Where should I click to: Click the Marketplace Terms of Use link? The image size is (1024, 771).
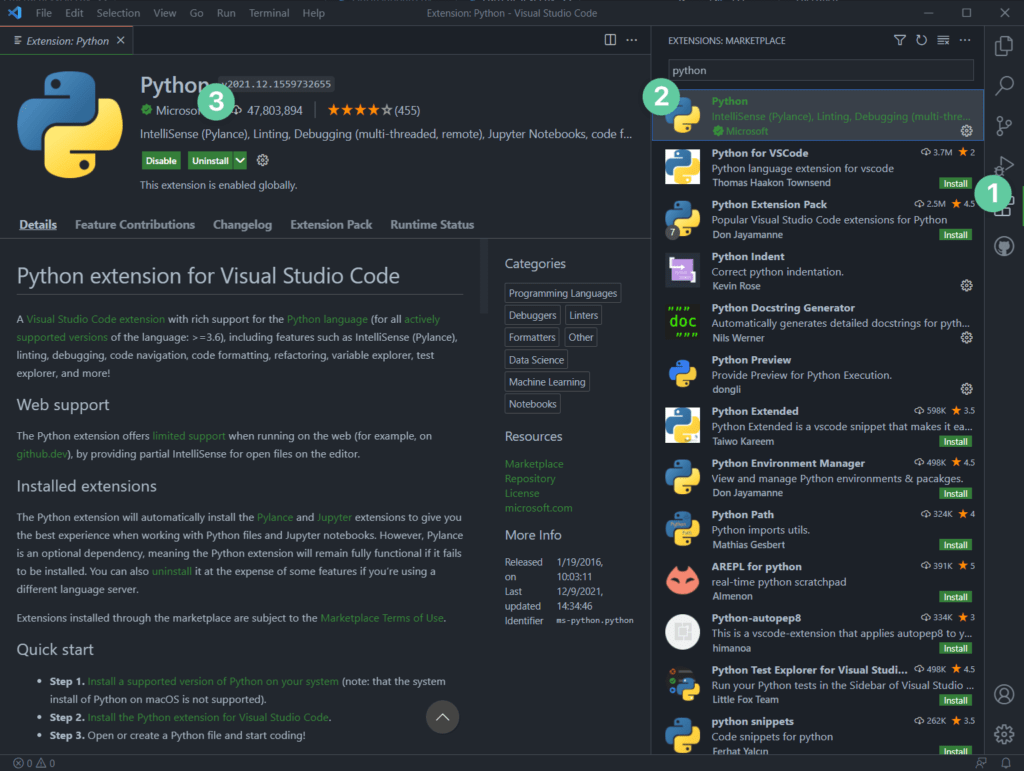click(x=382, y=618)
